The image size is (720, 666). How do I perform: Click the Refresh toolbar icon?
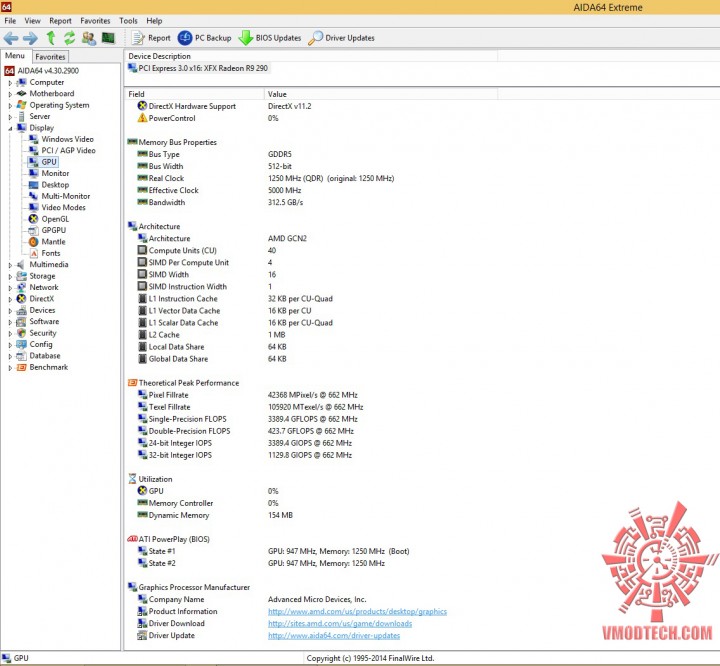coord(69,38)
